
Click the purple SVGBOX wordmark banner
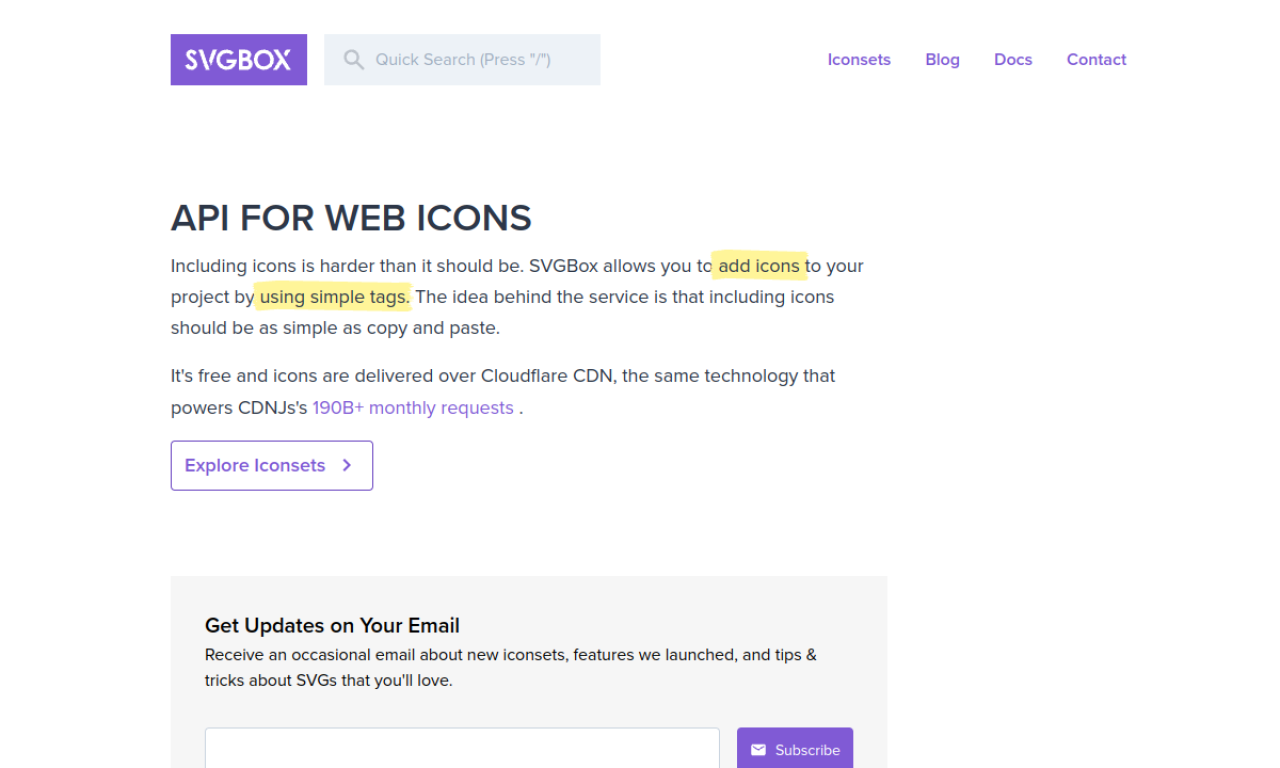238,59
